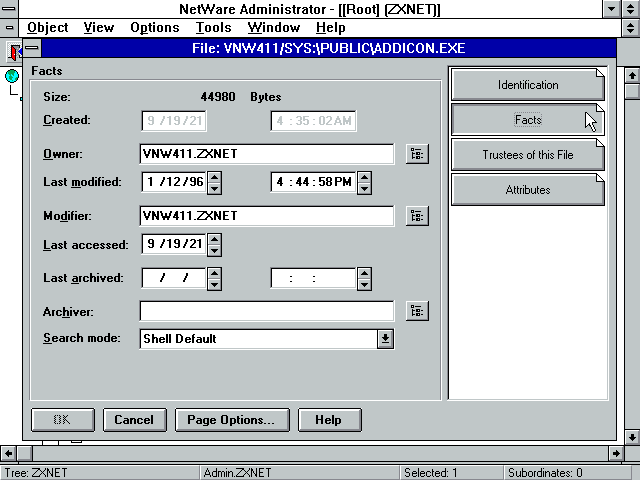Click the OK button
The width and height of the screenshot is (640, 480).
[62, 420]
